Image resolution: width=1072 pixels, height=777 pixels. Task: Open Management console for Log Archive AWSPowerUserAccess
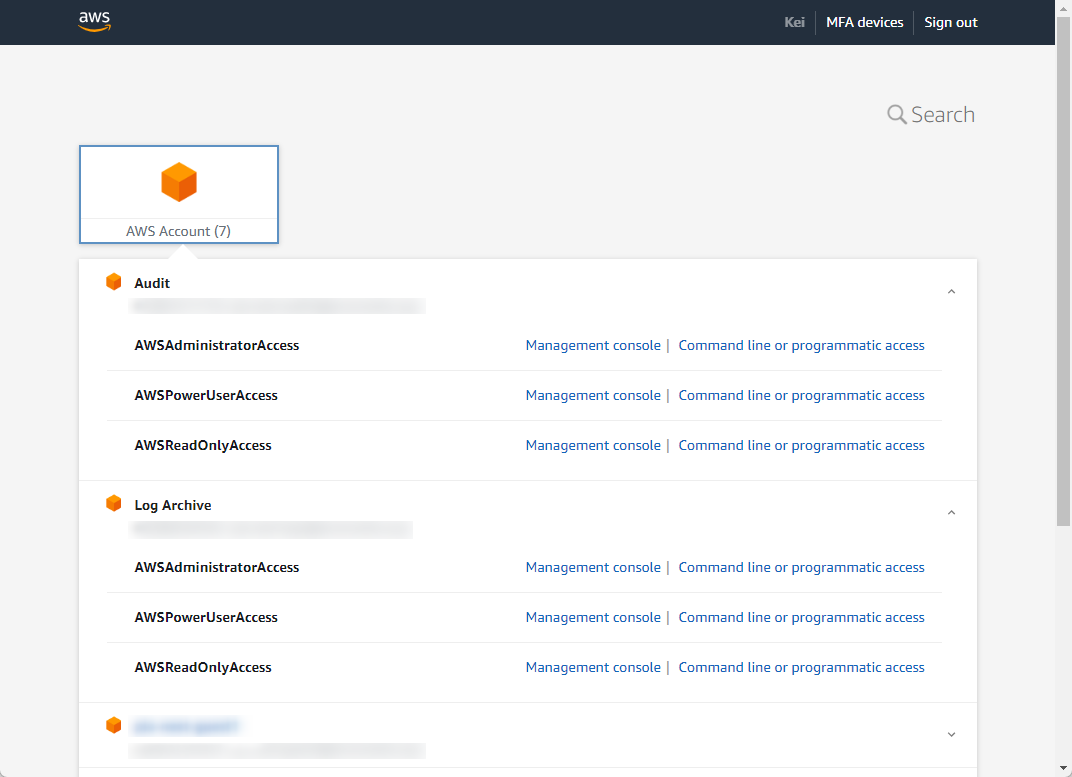[593, 617]
